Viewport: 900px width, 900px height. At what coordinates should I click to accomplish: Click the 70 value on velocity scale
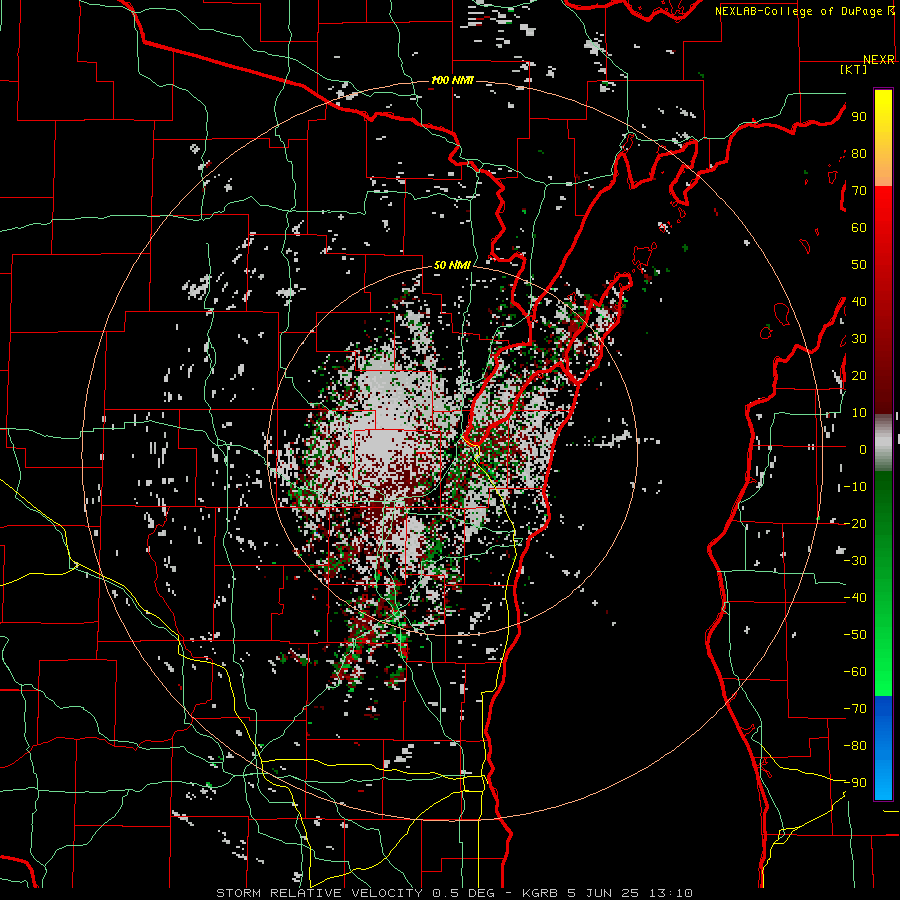859,191
